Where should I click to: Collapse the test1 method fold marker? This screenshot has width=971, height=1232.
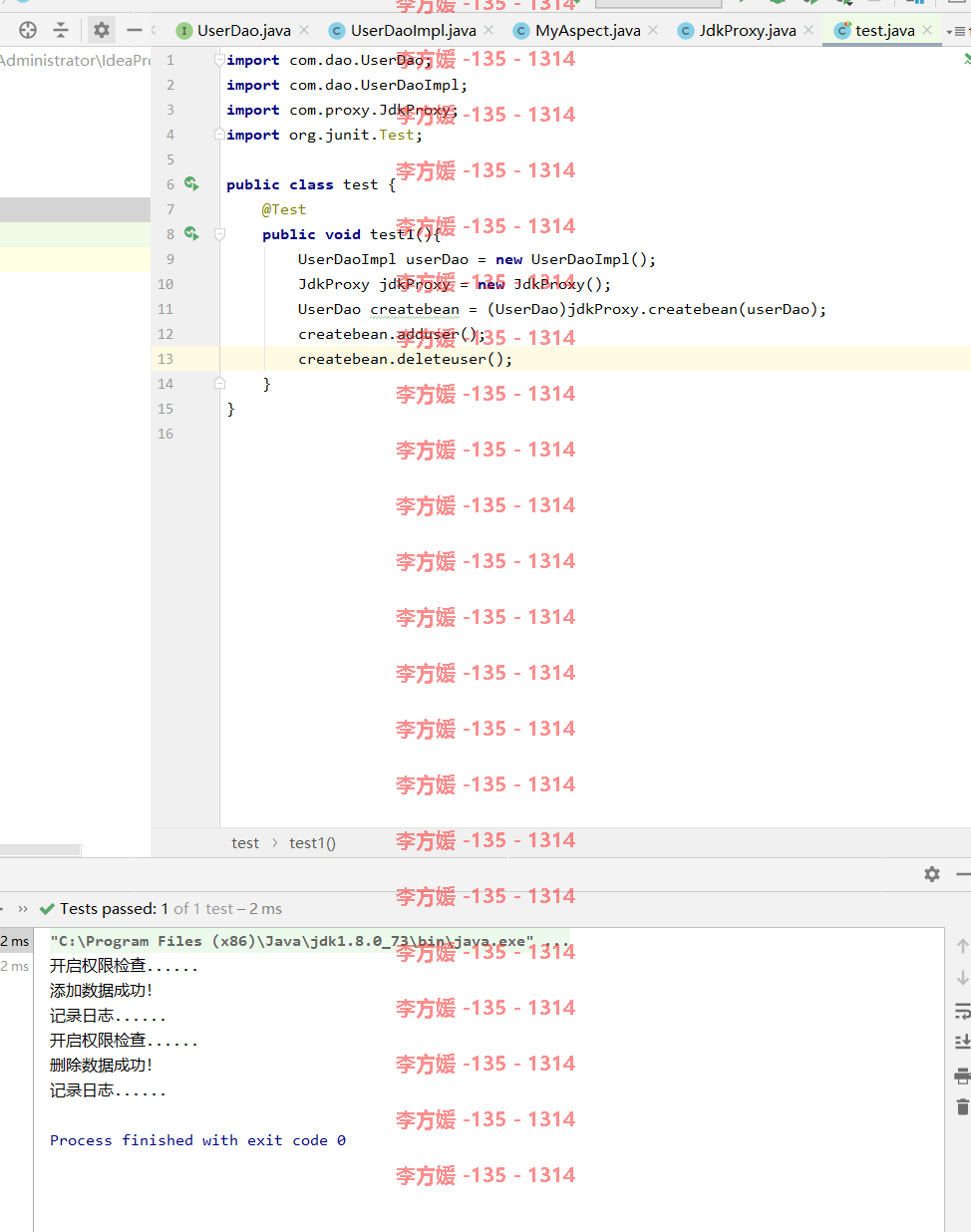pyautogui.click(x=219, y=234)
